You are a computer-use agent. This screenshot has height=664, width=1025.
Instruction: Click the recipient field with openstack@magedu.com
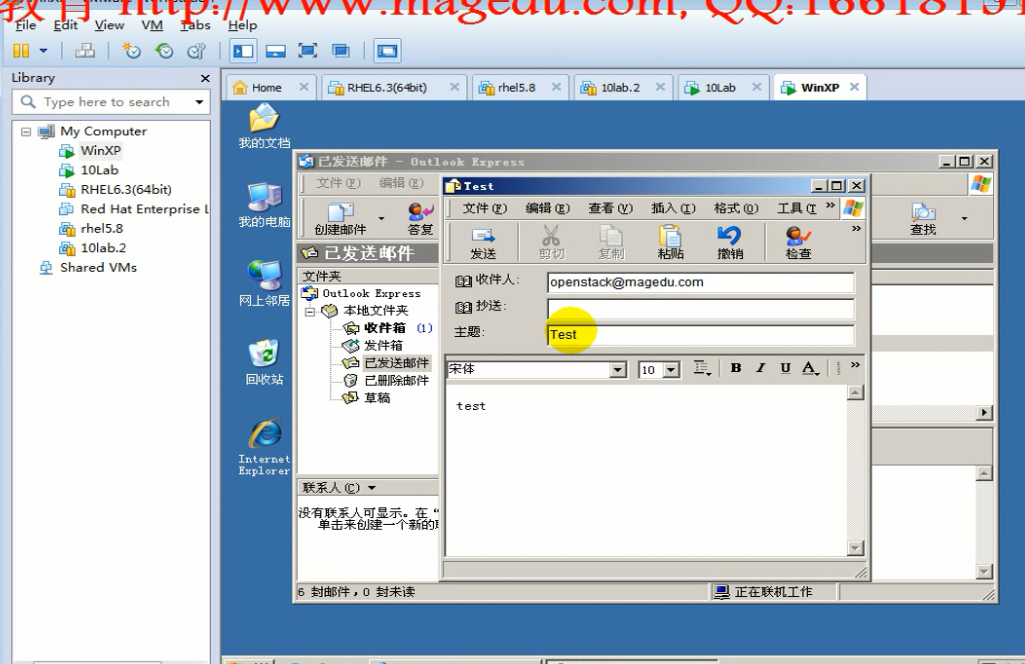(701, 282)
